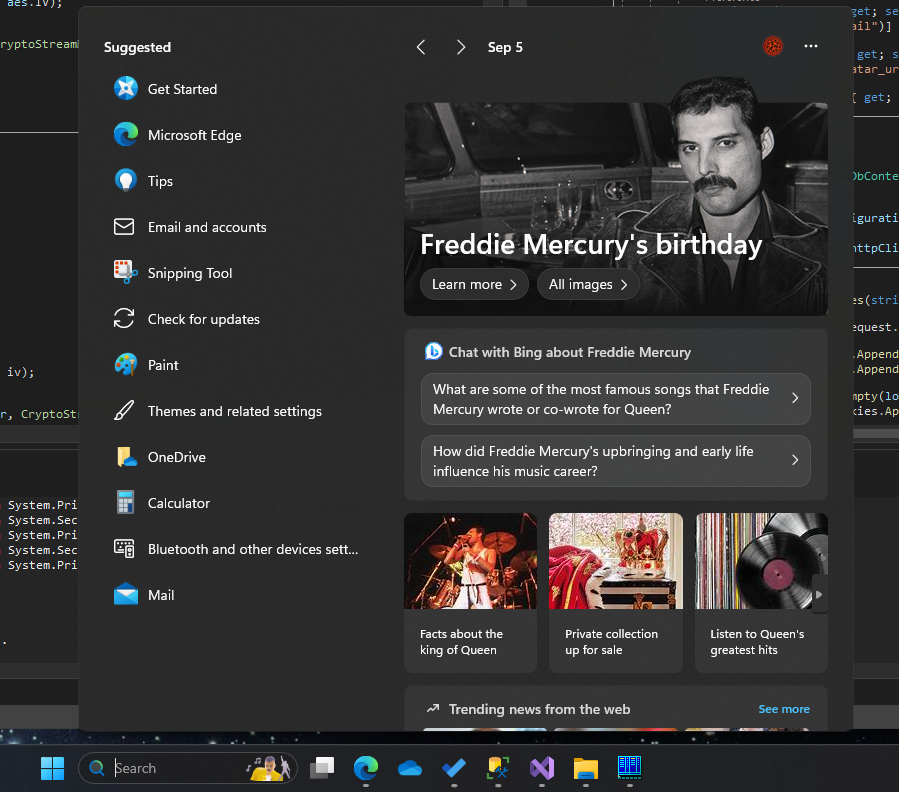Click the All images button
Screen dimensions: 899x792
pos(588,284)
